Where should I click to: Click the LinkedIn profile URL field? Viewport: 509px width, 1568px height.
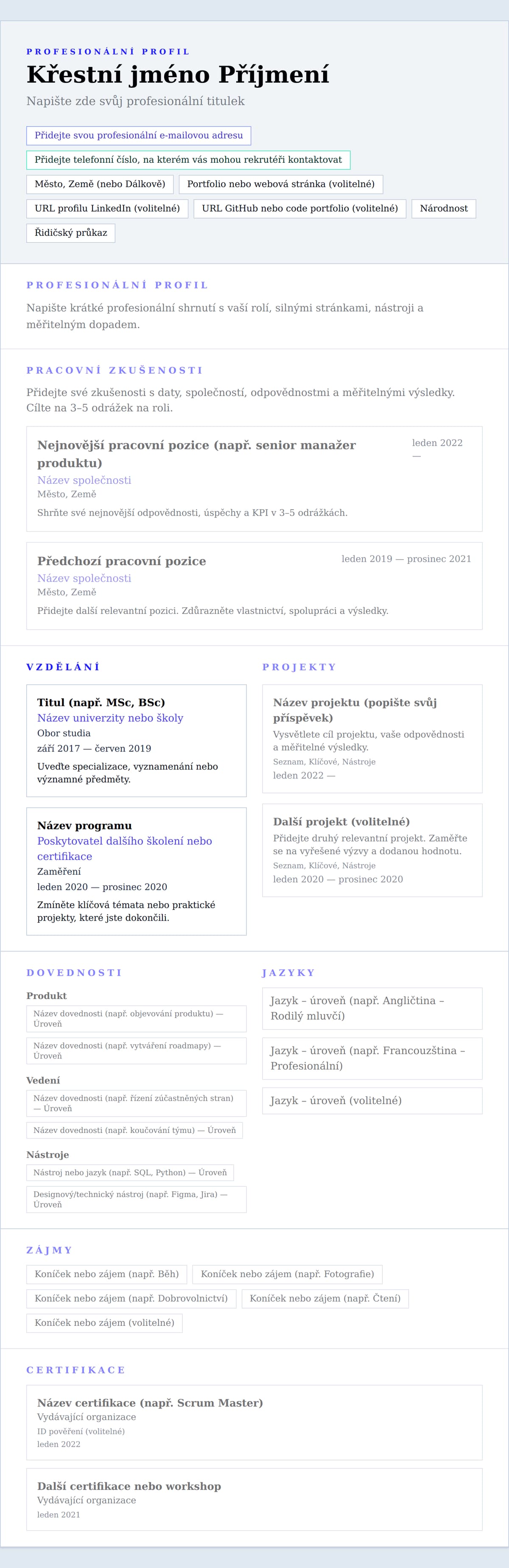coord(107,209)
